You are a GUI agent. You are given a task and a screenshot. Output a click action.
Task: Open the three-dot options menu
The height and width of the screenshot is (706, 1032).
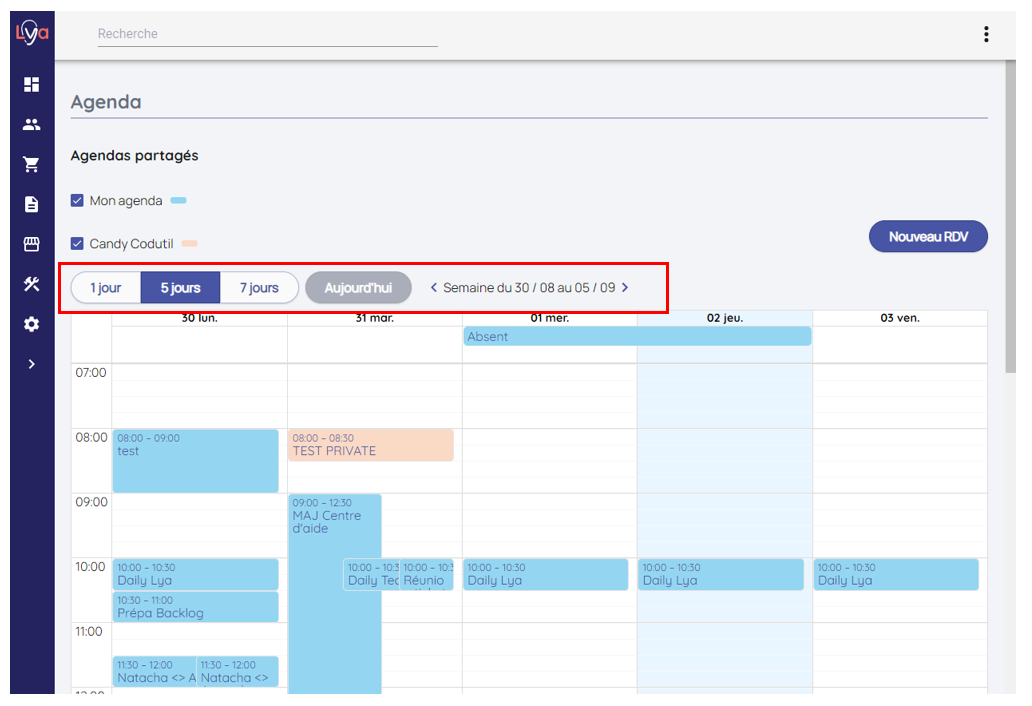[x=986, y=35]
